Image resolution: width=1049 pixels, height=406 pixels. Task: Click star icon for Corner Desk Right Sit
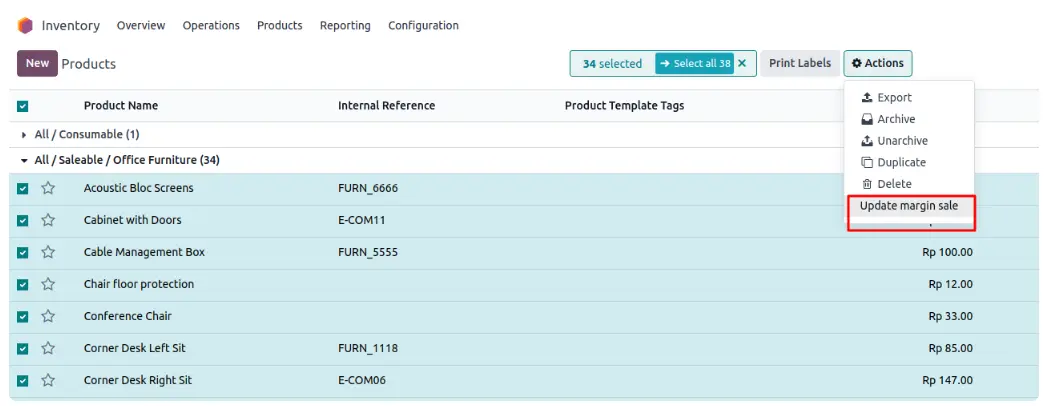tap(48, 380)
